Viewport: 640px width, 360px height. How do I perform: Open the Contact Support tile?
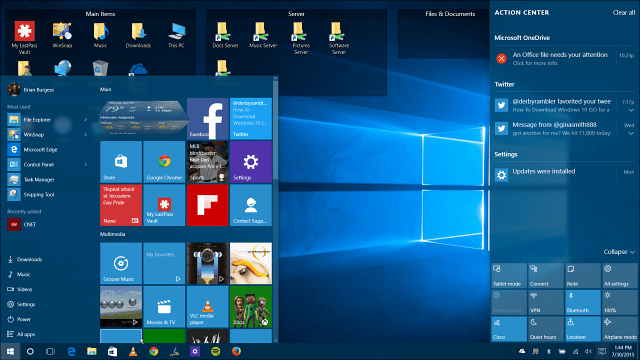(251, 205)
